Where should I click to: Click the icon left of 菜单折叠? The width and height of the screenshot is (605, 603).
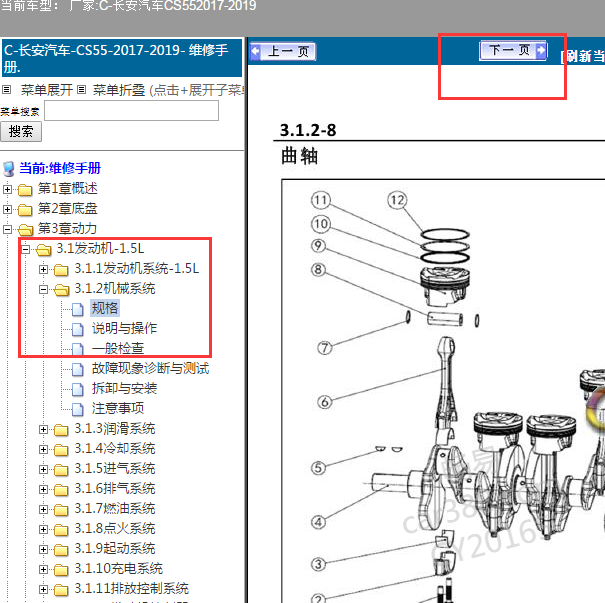pos(81,90)
